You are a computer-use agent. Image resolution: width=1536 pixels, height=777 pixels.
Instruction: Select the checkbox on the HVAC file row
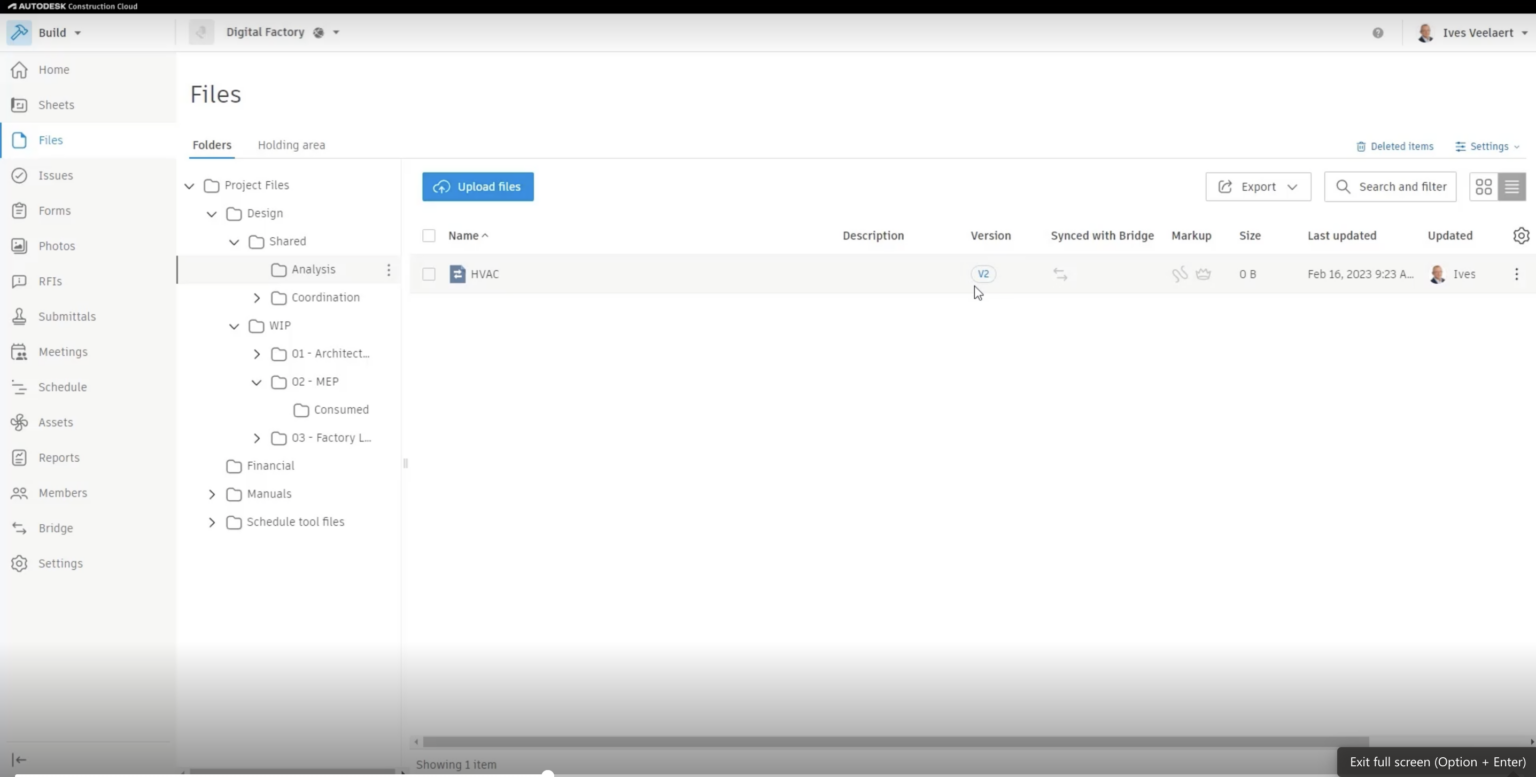[428, 273]
